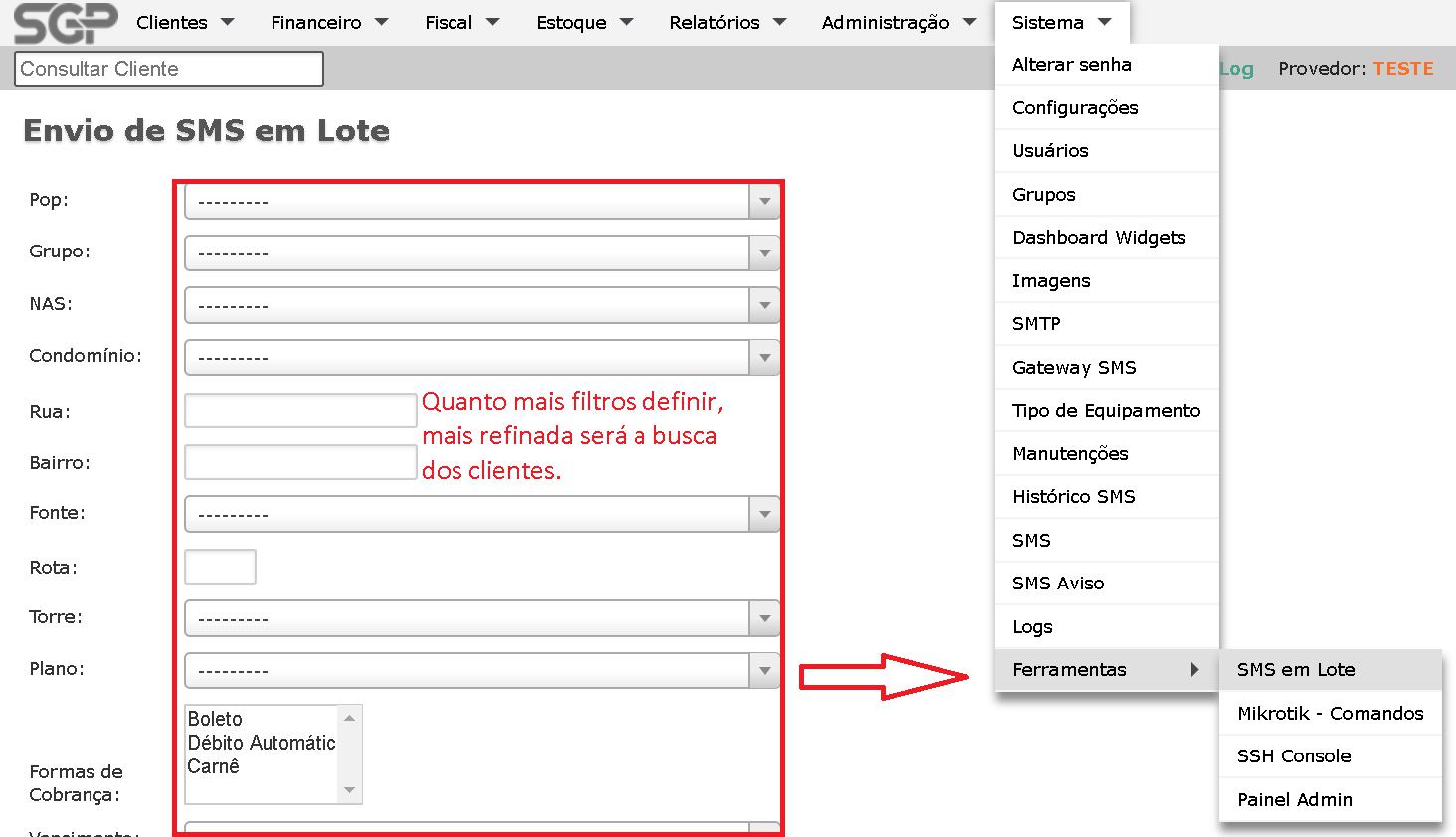Click the SGP logo

(66, 23)
